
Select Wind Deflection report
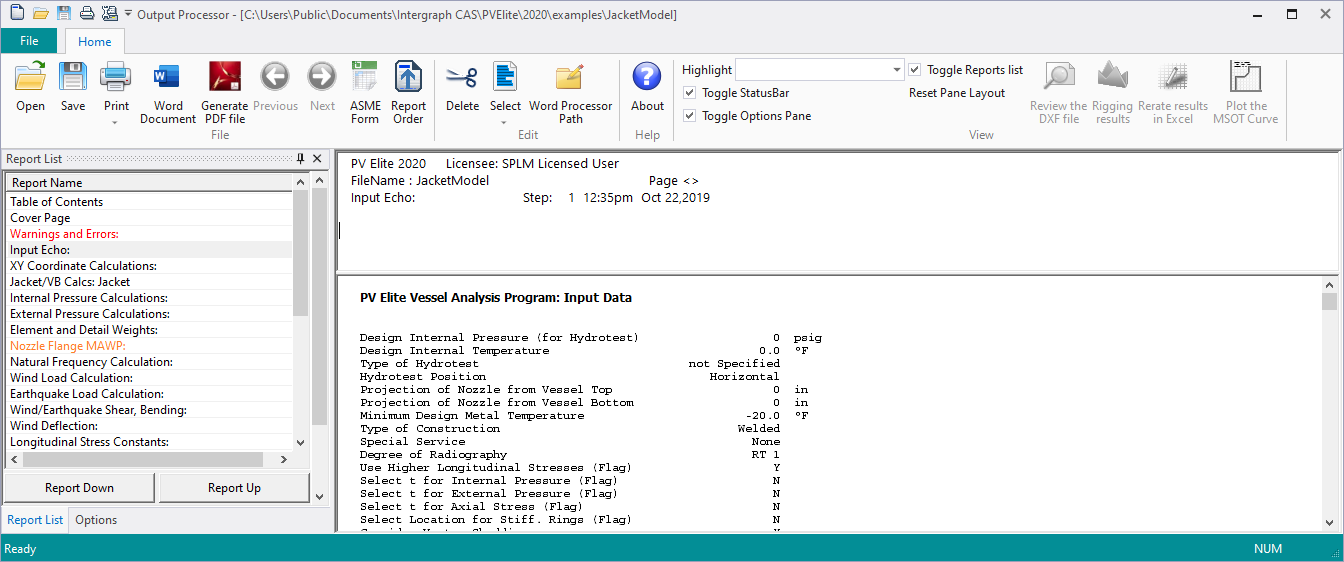pos(149,426)
